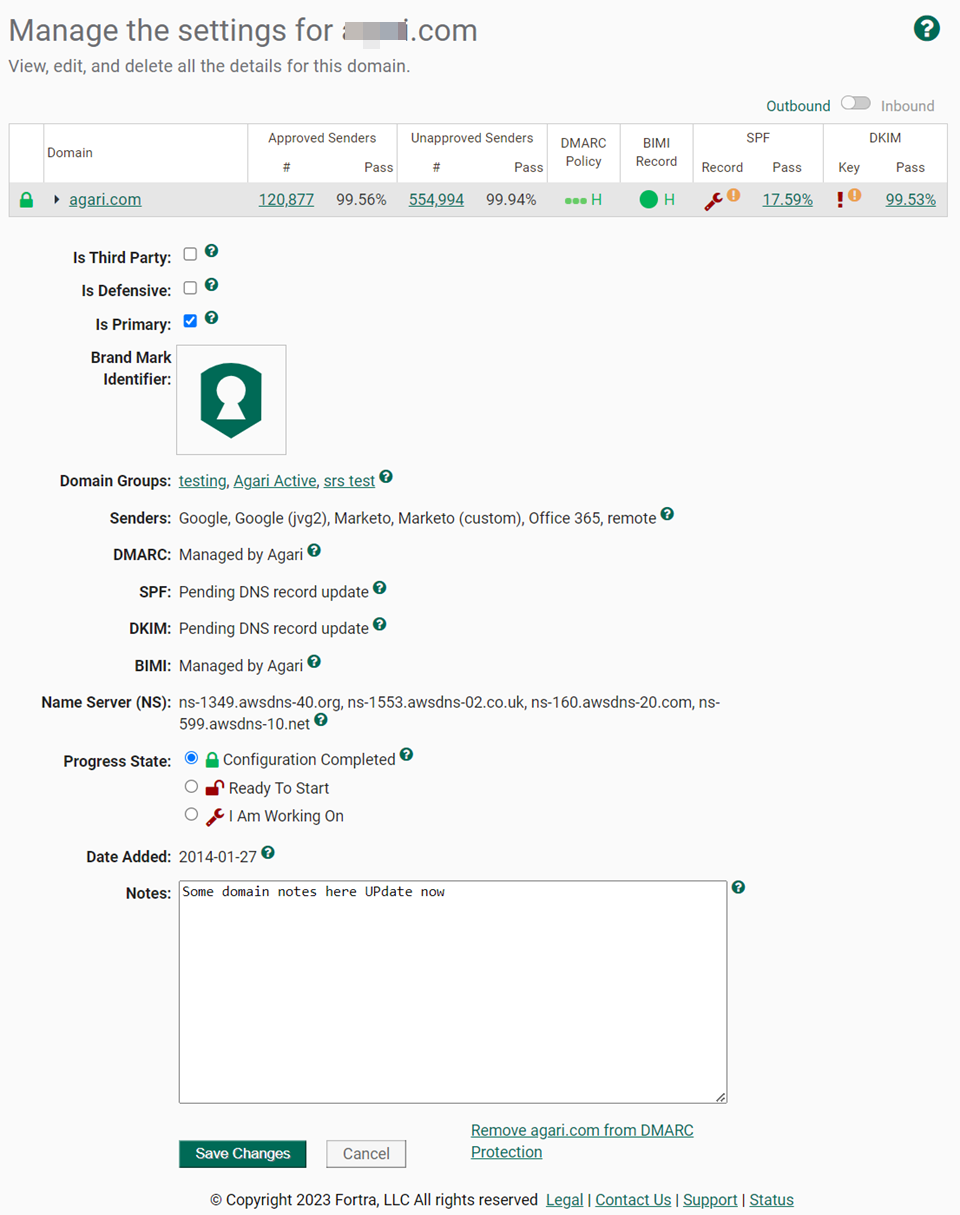Expand the agari.com row triangle
Image resolution: width=960 pixels, height=1215 pixels.
57,200
